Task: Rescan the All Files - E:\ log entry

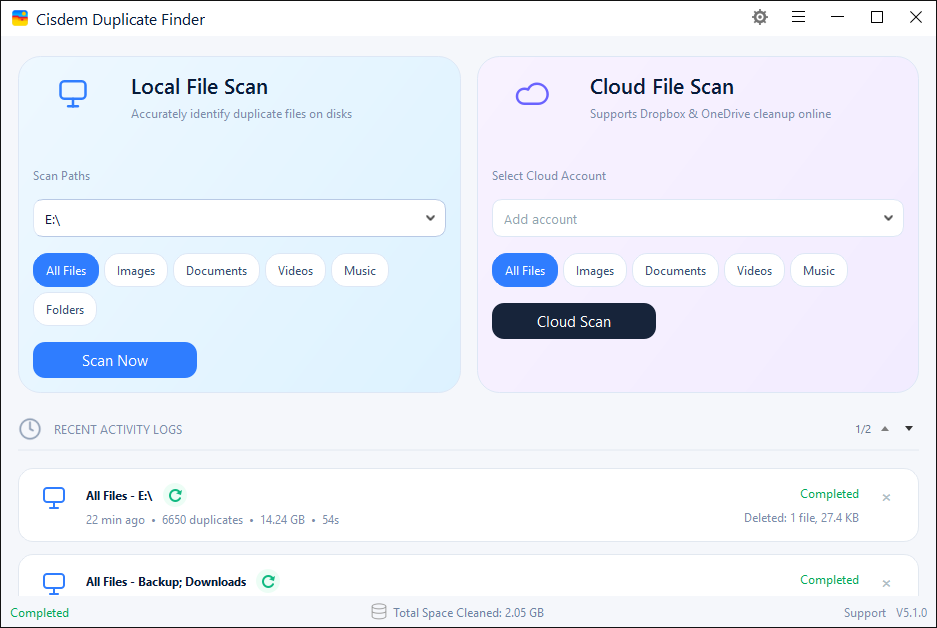Action: [x=175, y=495]
